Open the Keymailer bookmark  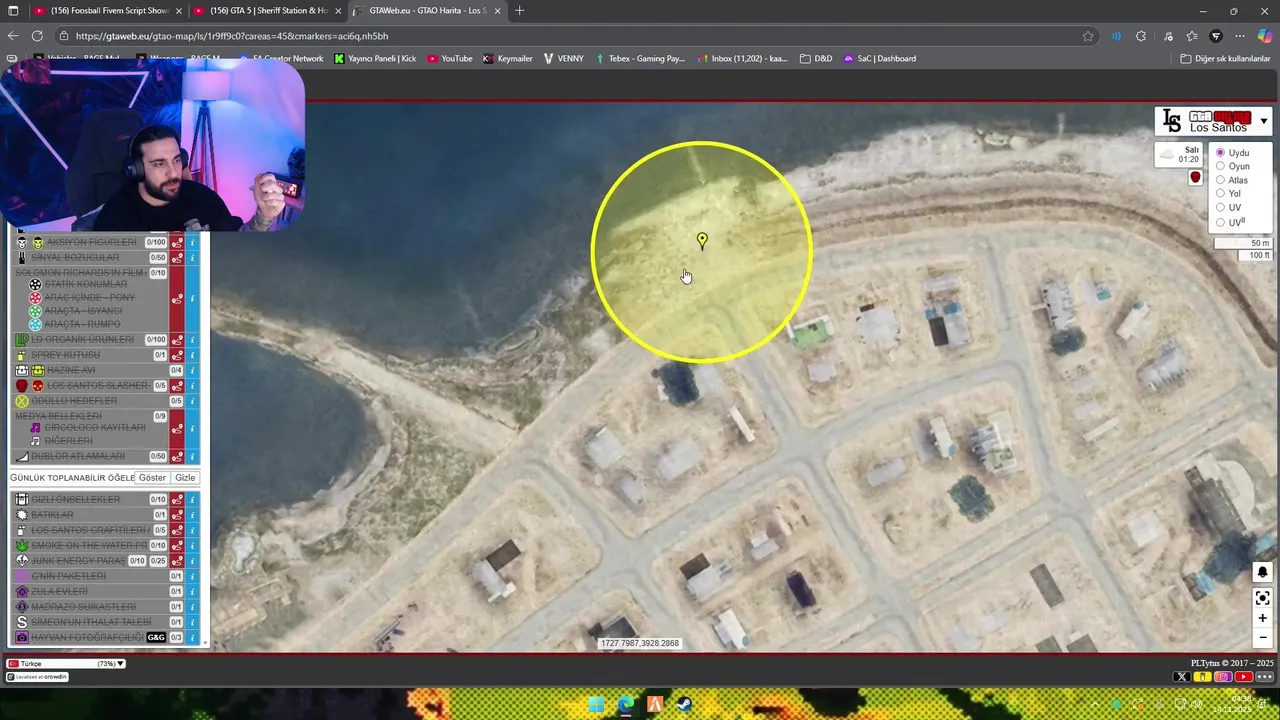point(508,59)
